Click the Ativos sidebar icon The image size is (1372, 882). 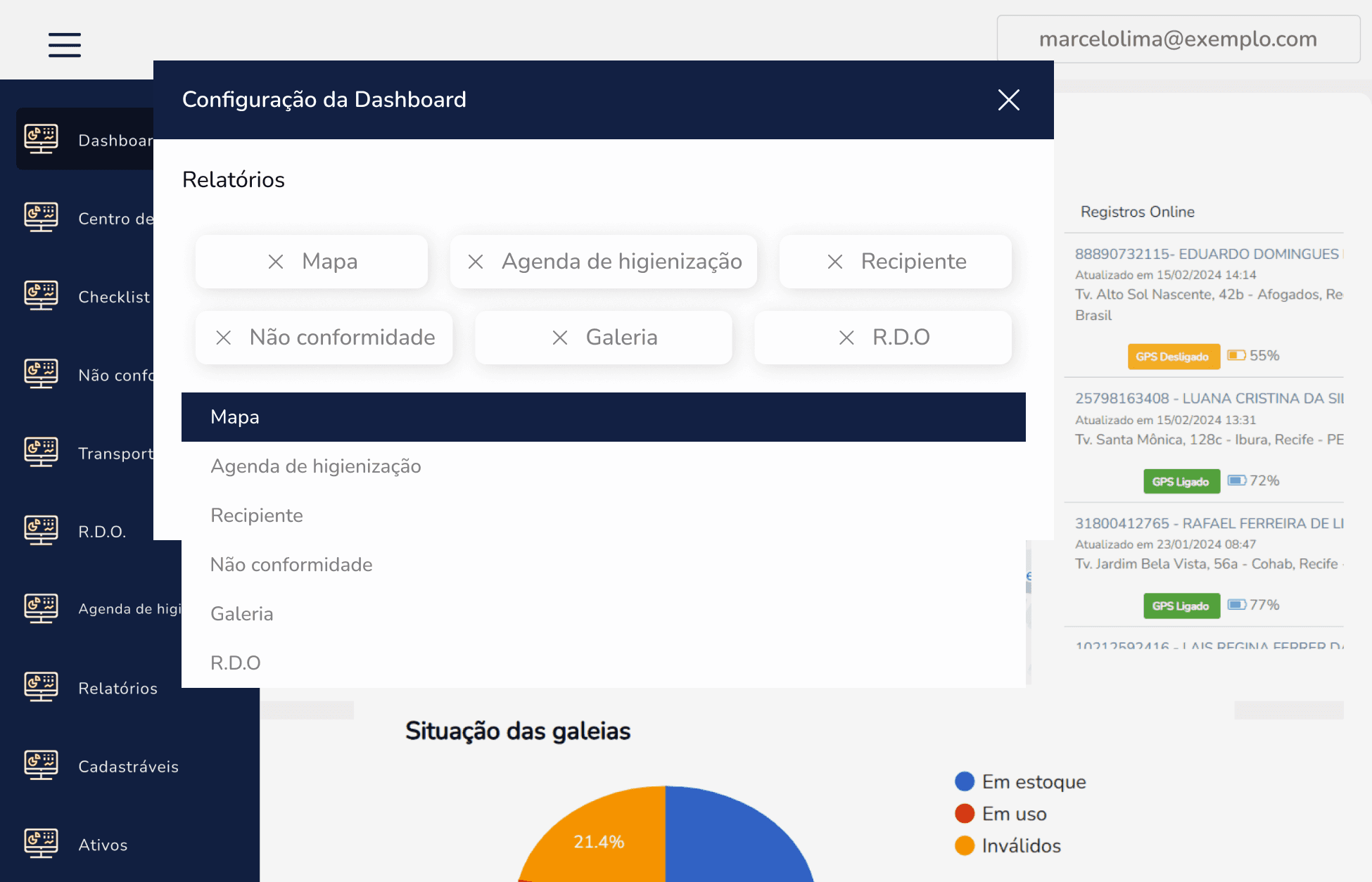coord(41,844)
